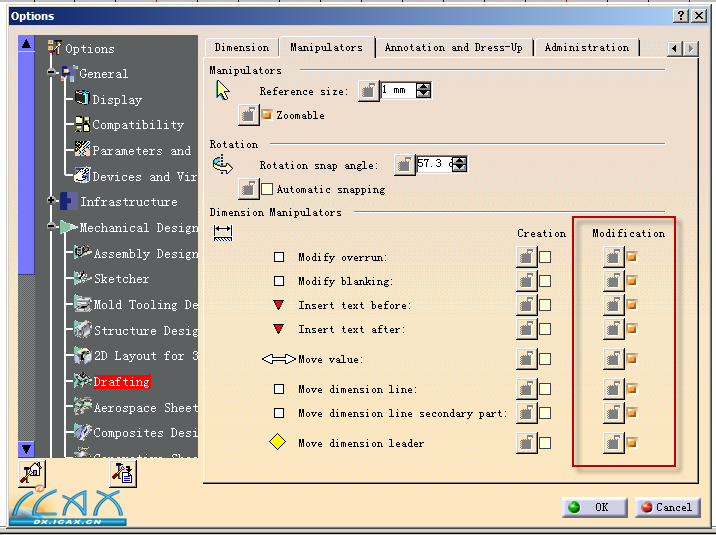Click Creation lock icon for Insert text before
Screen dimensions: 716x535
(x=526, y=305)
